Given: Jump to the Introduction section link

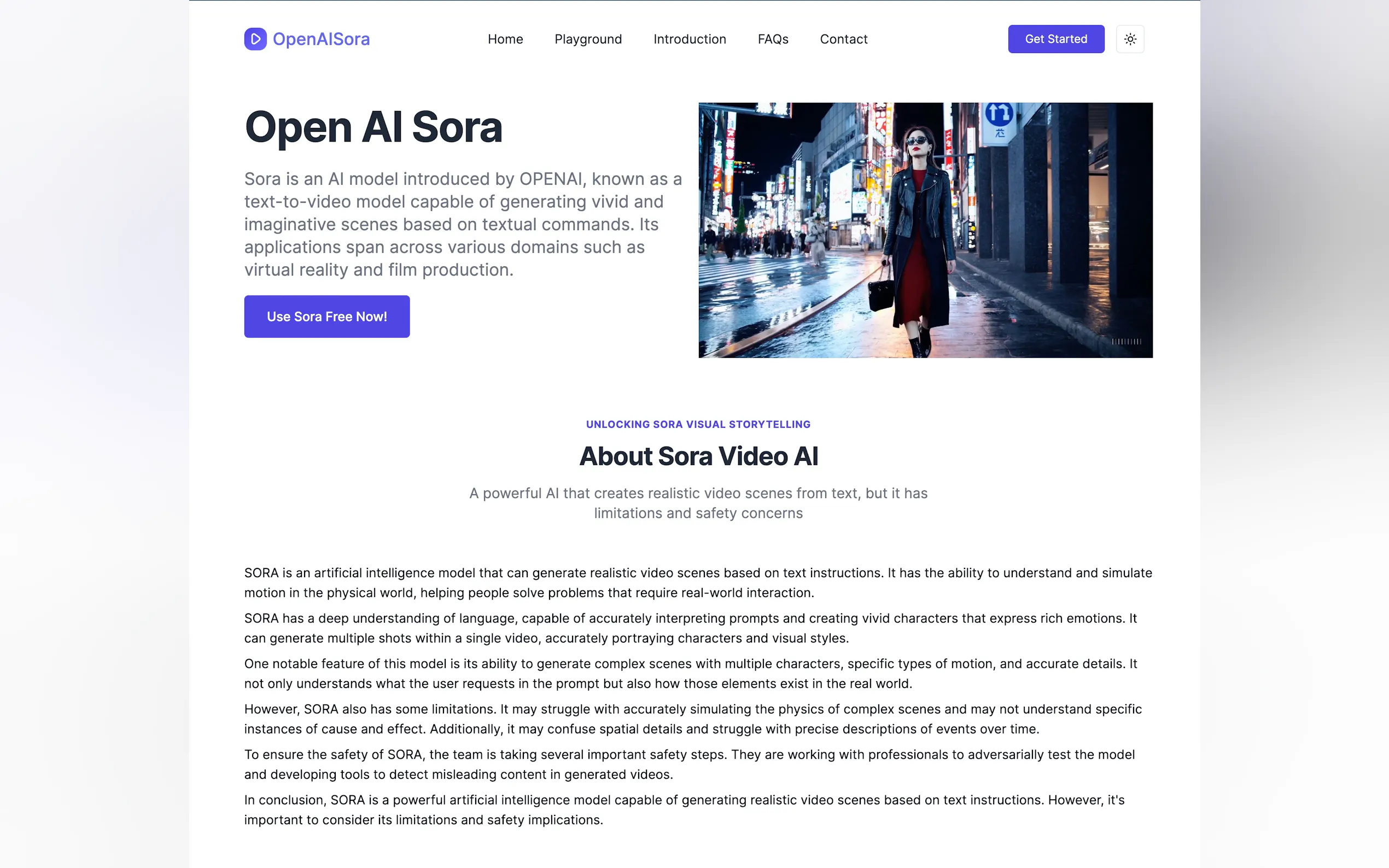Looking at the screenshot, I should [689, 39].
